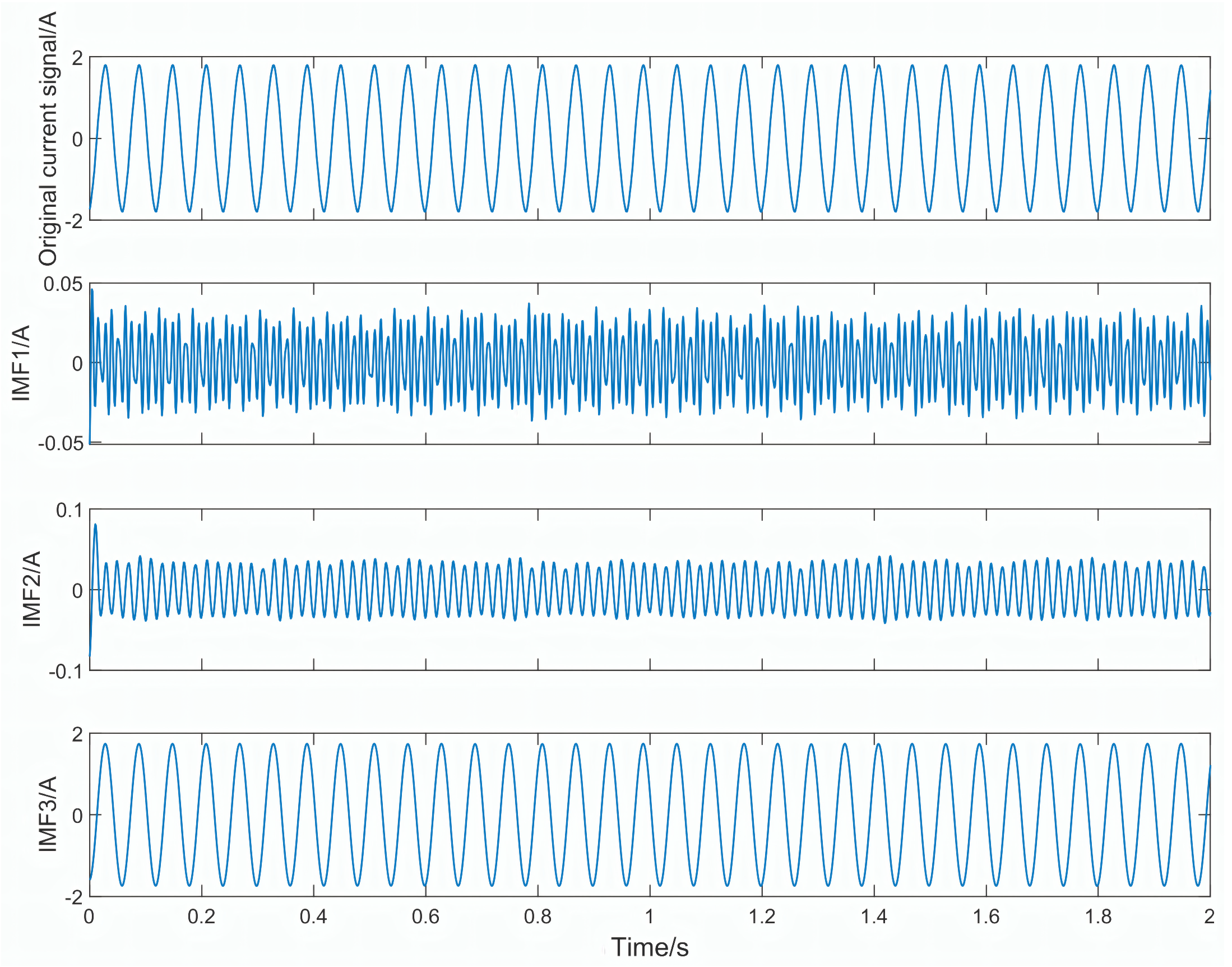The width and height of the screenshot is (1232, 967).
Task: Click the 'IMF2/A' axis label
Action: click(x=32, y=589)
